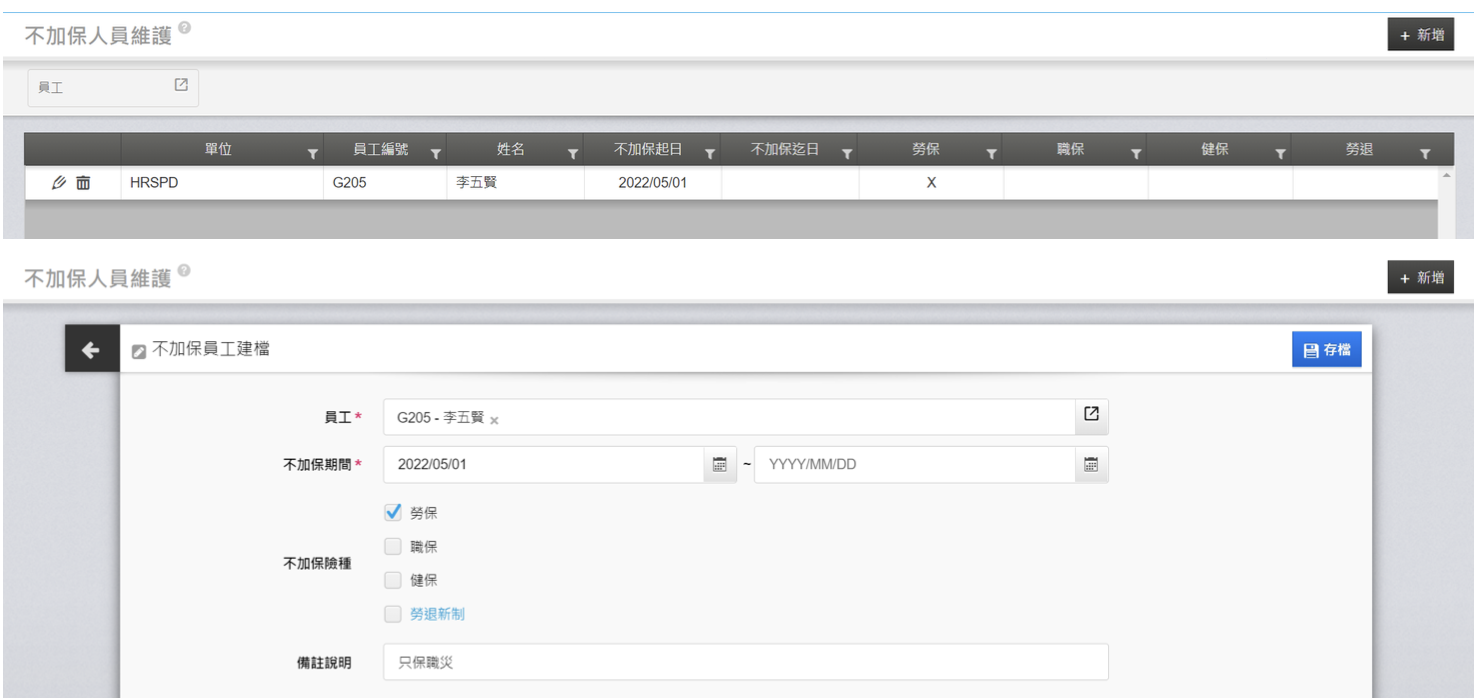Click the top 新增 button
This screenshot has width=1476, height=700.
(x=1420, y=35)
